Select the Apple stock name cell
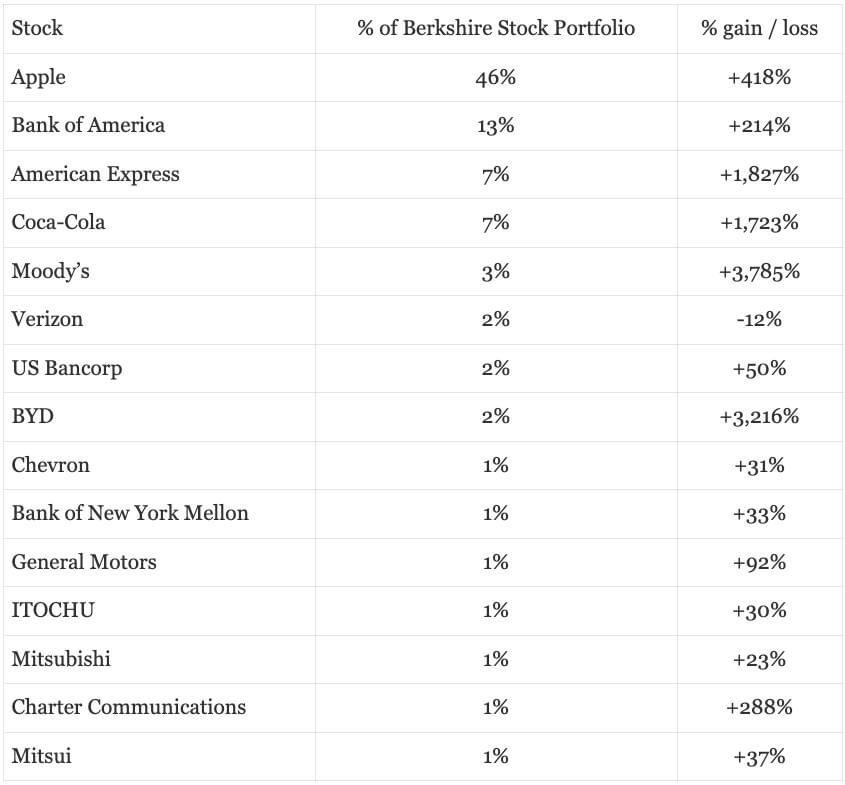This screenshot has height=785, width=845. tap(39, 77)
